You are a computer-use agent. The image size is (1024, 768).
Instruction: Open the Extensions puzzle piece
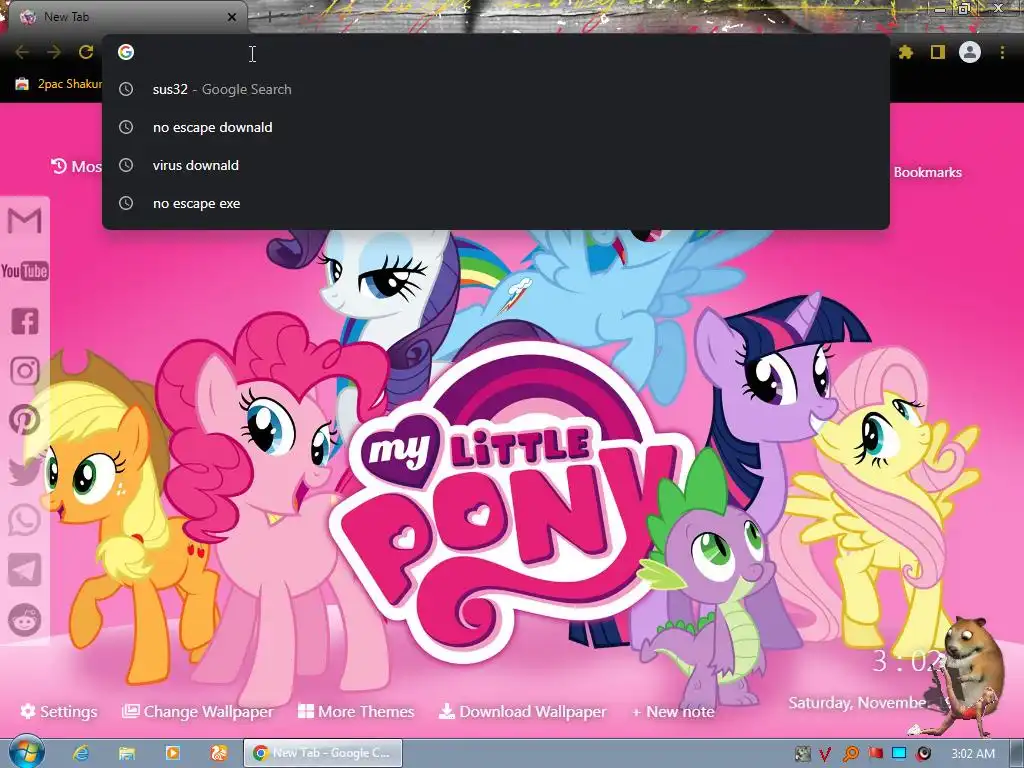pos(906,52)
